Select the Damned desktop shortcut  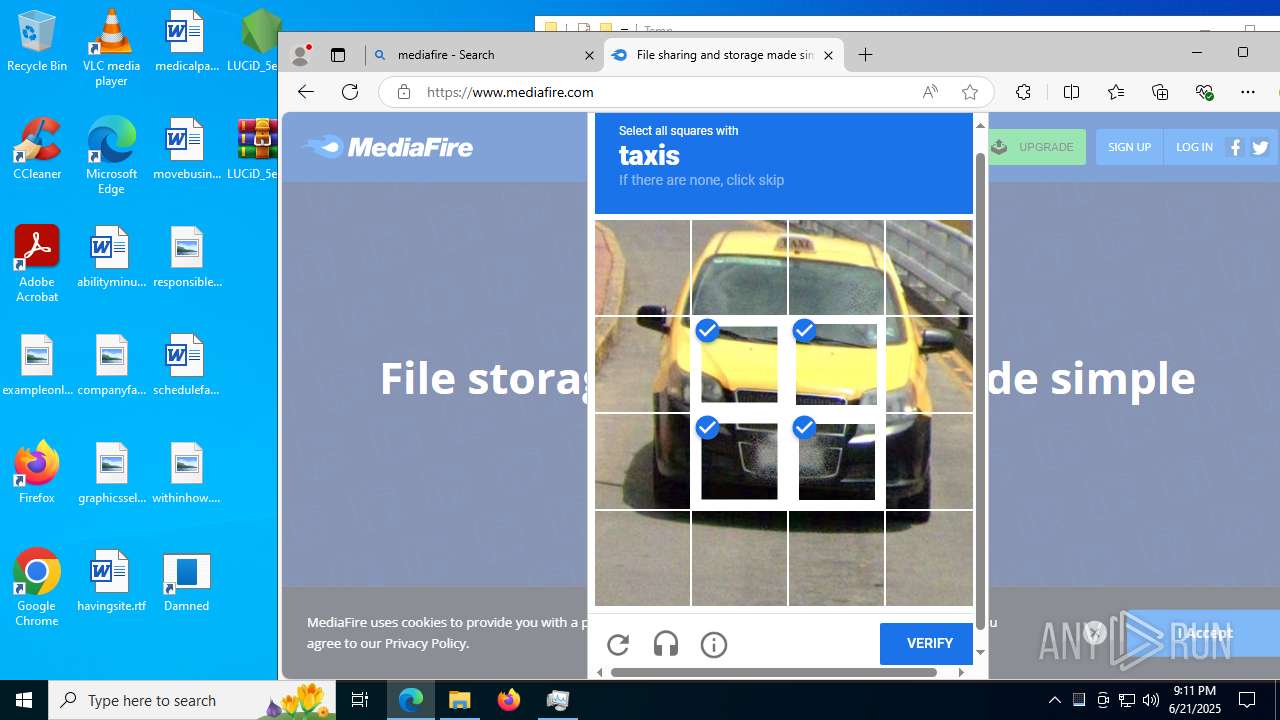186,581
